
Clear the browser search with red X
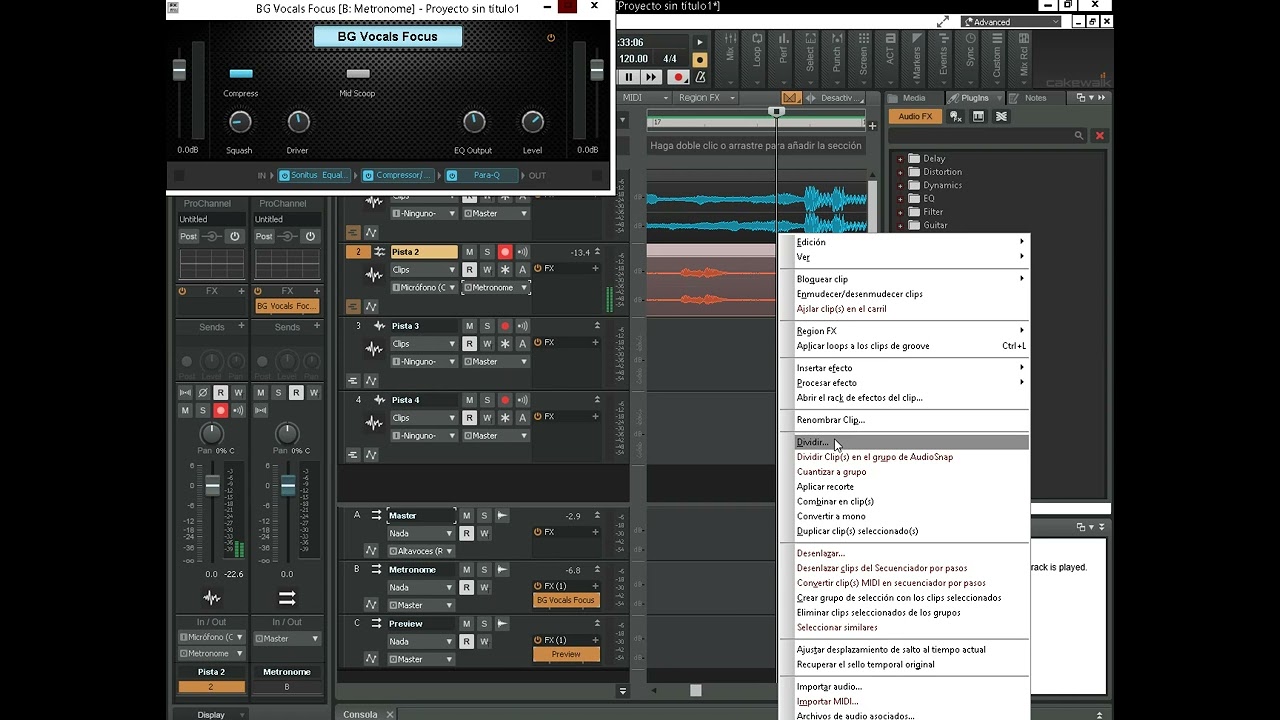click(x=1100, y=135)
